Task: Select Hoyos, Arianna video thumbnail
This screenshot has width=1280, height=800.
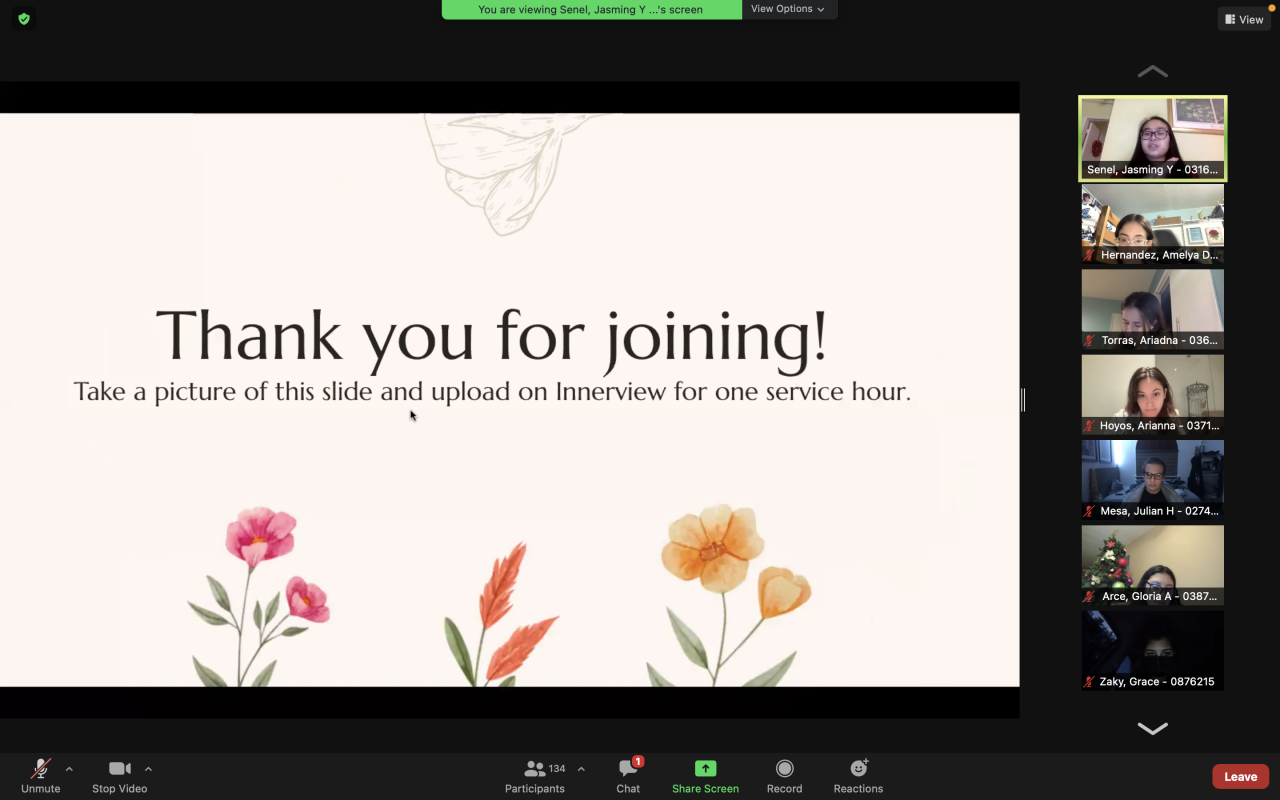Action: [x=1152, y=395]
